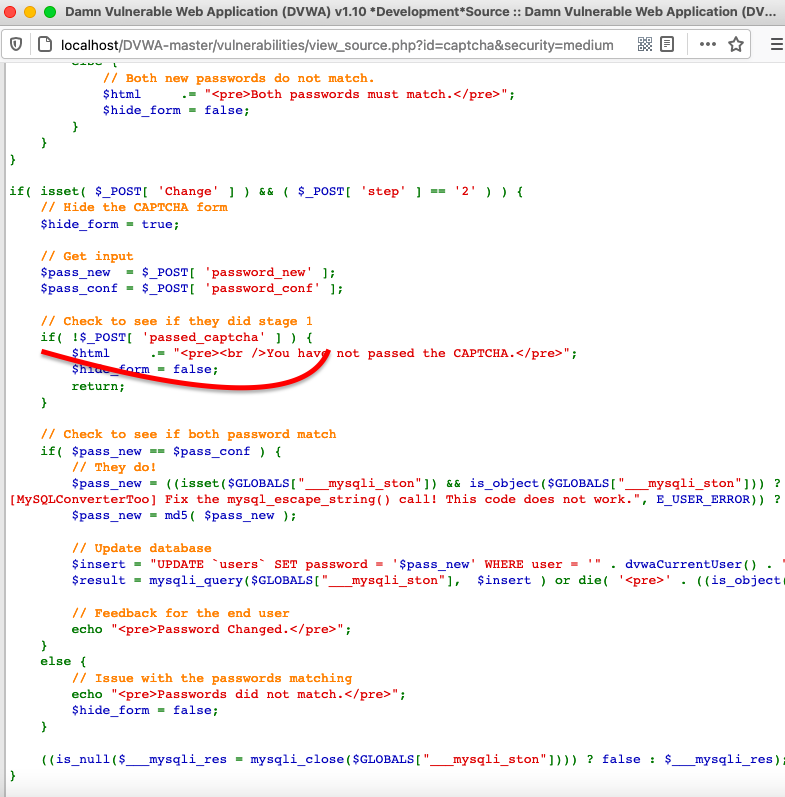Bookmark this page with the star icon

pyautogui.click(x=736, y=45)
